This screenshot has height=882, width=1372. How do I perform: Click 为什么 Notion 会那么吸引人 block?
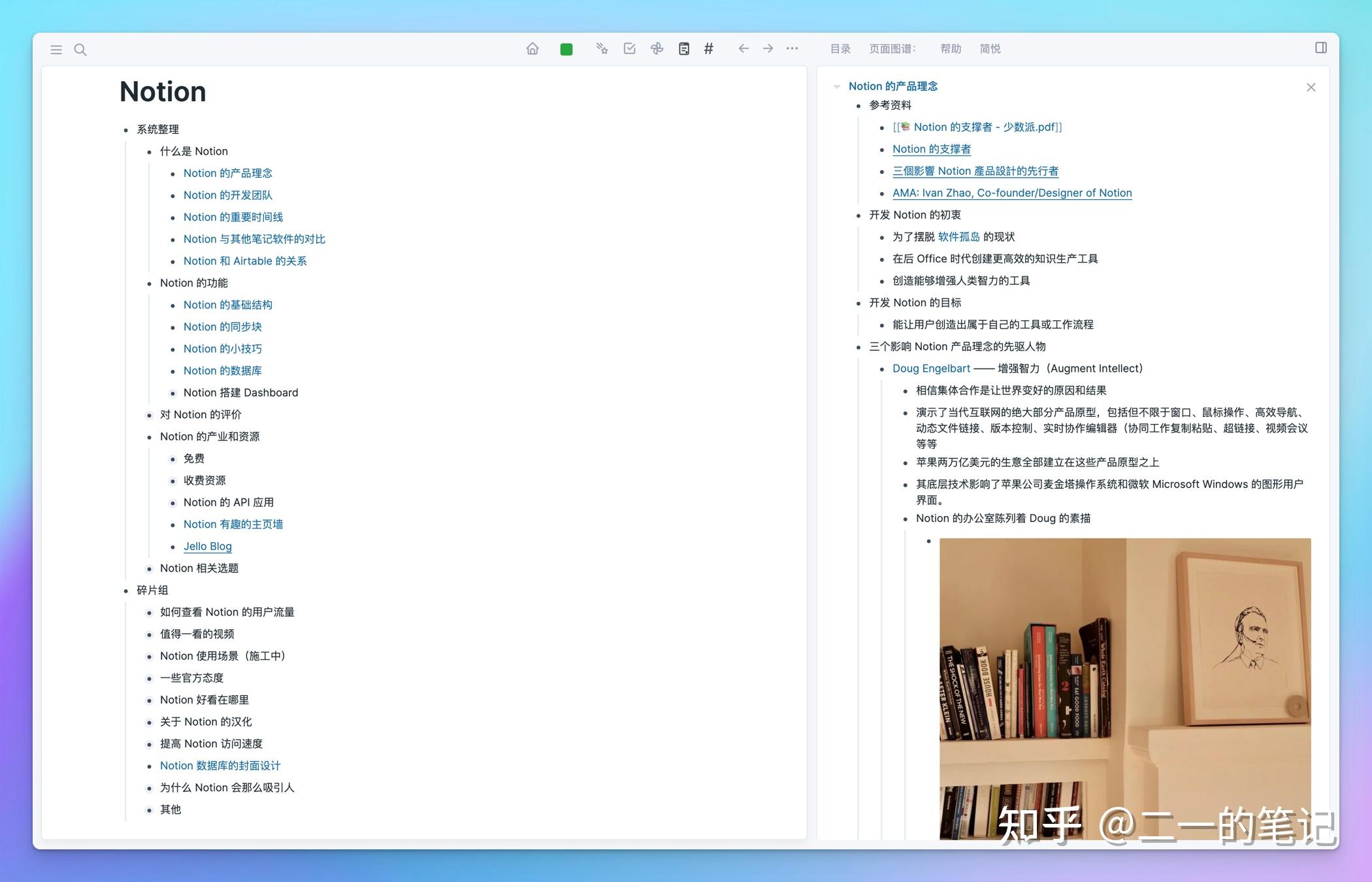[x=227, y=788]
